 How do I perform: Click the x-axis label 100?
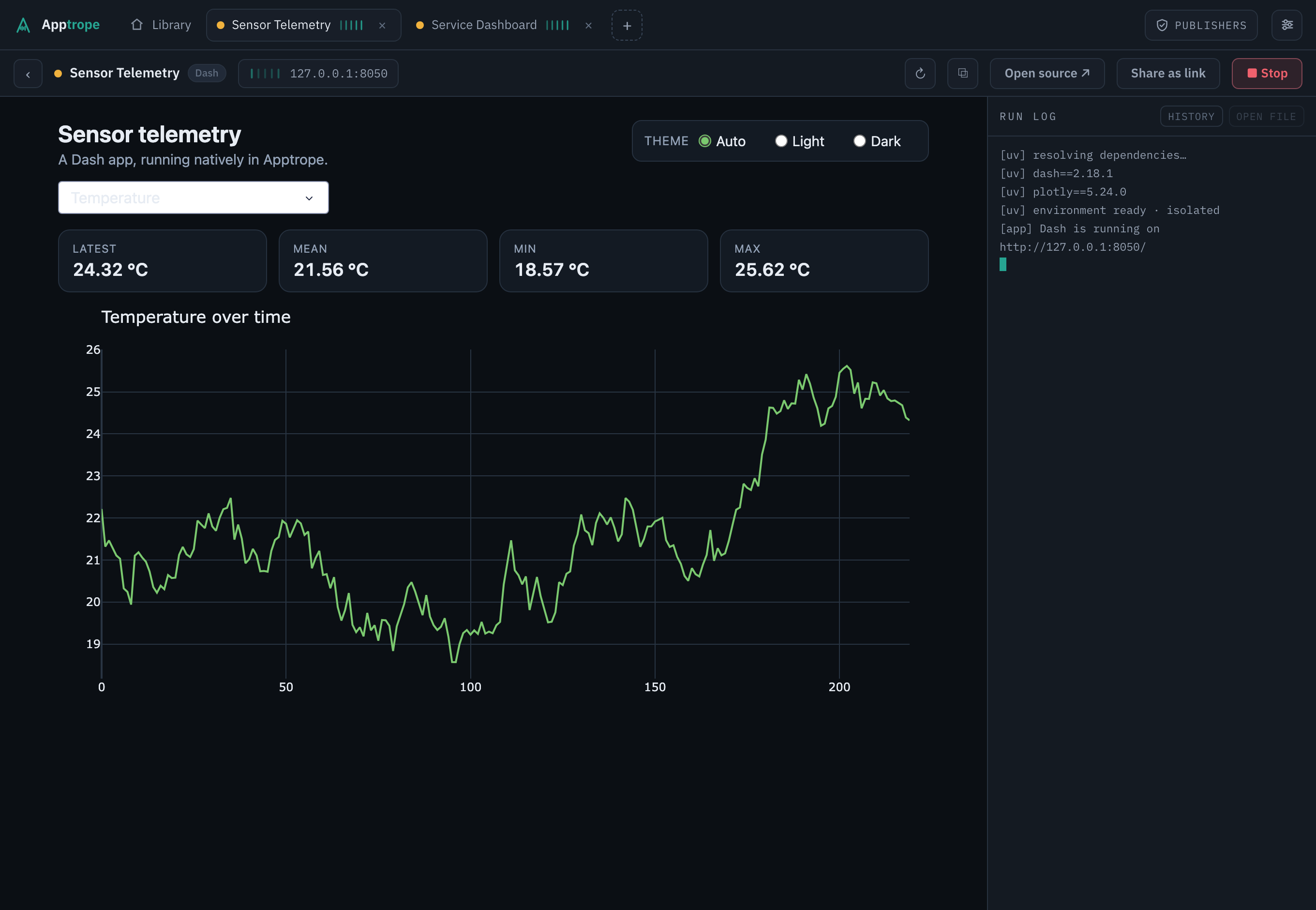pyautogui.click(x=470, y=687)
